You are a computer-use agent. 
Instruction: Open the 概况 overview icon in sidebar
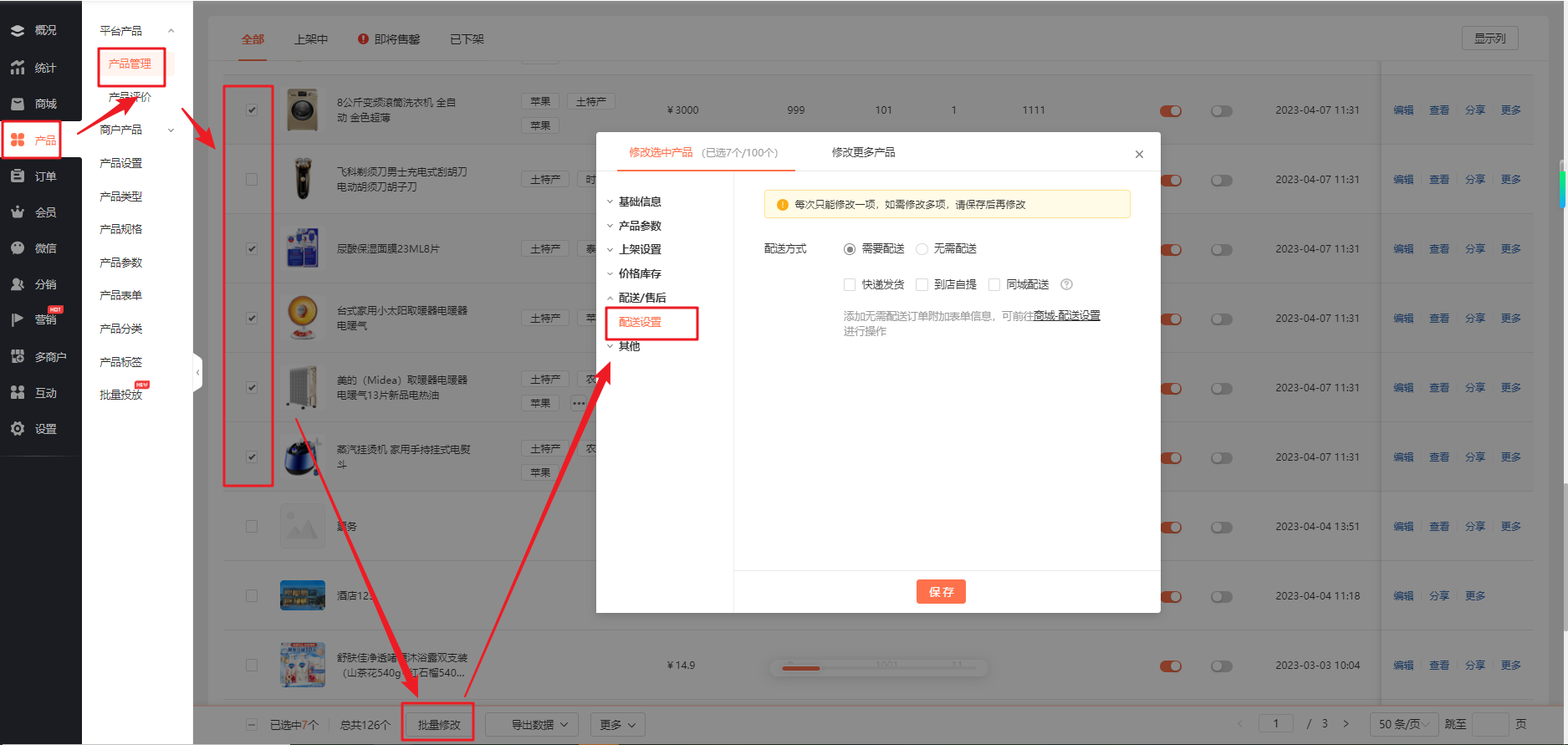click(18, 31)
